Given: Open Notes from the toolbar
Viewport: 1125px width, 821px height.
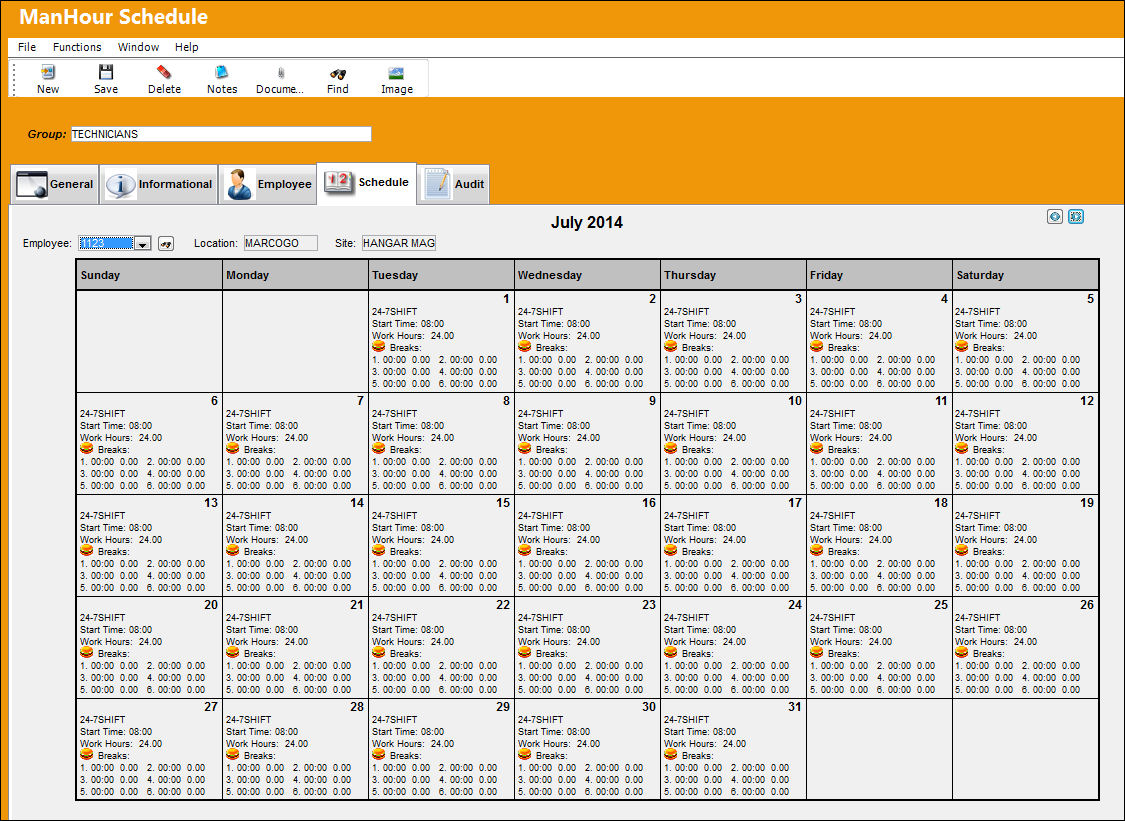Looking at the screenshot, I should point(222,72).
